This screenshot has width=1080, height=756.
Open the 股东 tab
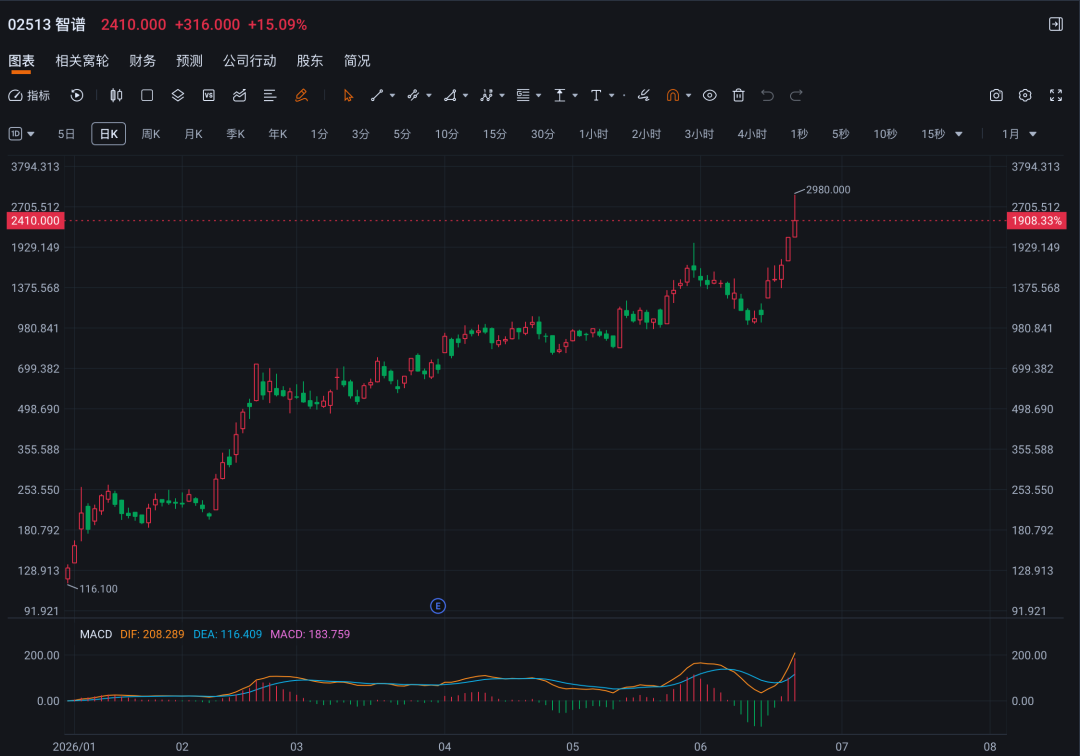coord(310,61)
